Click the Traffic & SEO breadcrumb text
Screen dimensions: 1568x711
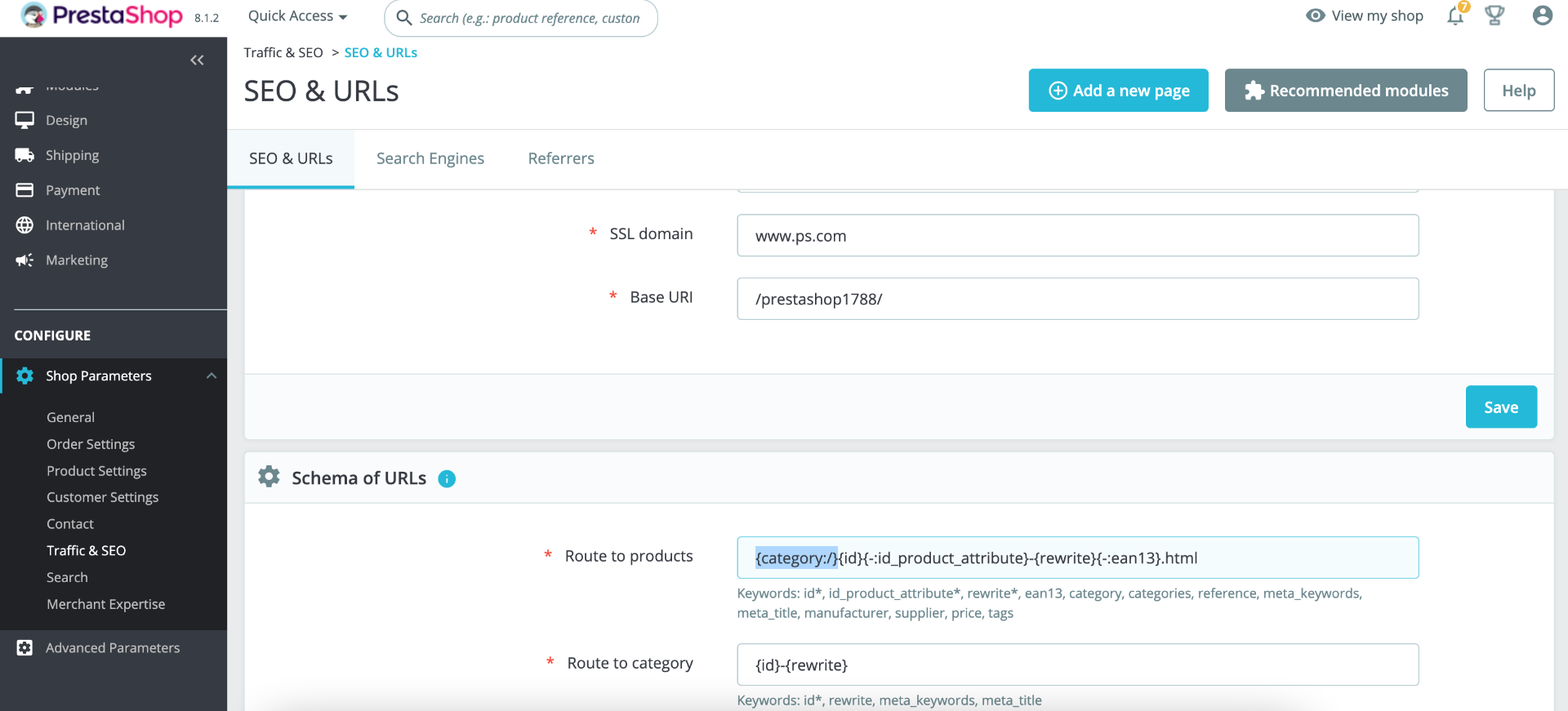tap(283, 52)
